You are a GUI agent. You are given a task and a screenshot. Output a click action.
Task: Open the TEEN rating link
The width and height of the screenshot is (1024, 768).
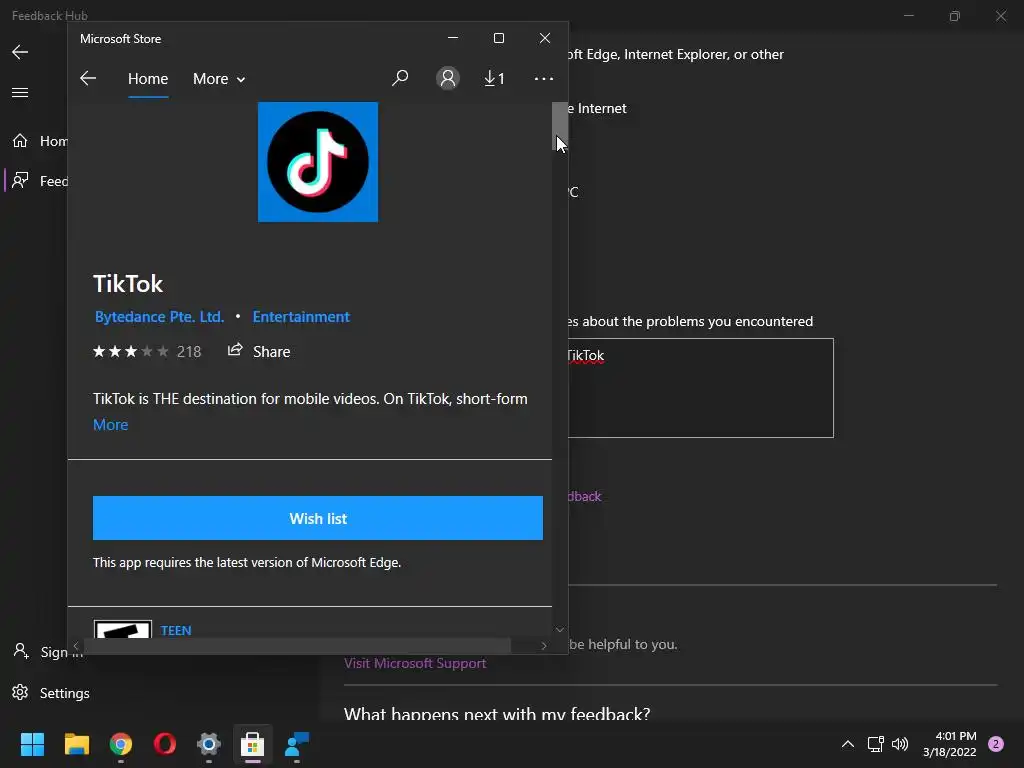coord(176,630)
